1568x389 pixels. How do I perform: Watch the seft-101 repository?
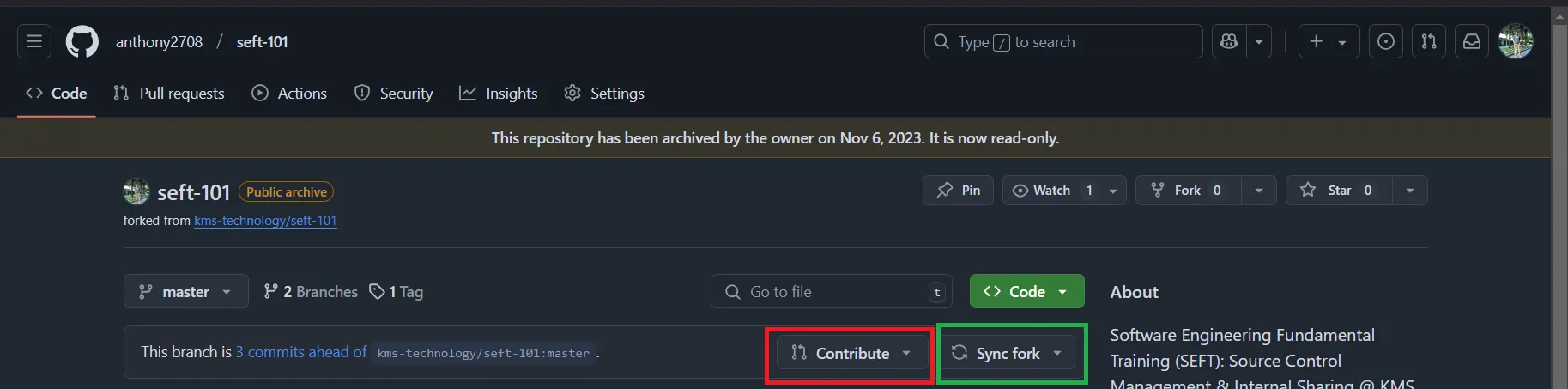point(1050,190)
